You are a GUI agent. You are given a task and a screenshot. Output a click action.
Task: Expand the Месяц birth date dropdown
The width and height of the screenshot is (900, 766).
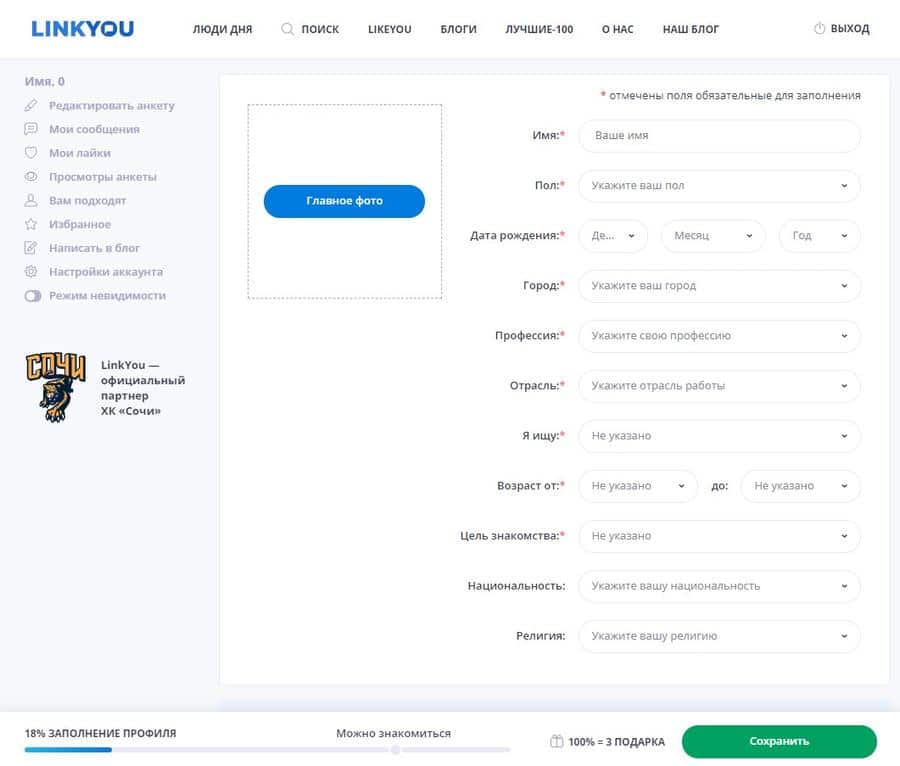click(x=713, y=236)
